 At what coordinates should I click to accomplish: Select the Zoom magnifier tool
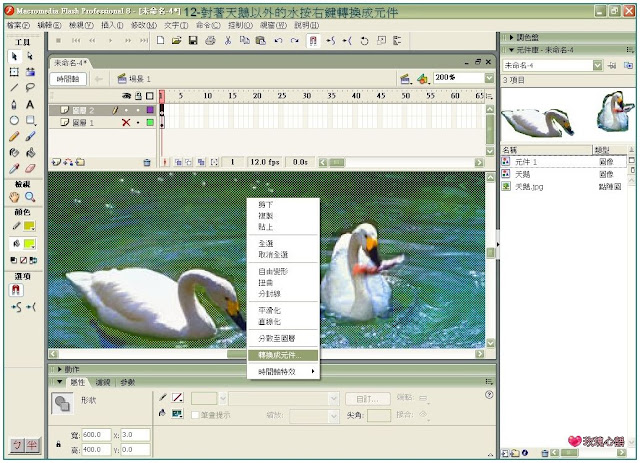pyautogui.click(x=30, y=197)
